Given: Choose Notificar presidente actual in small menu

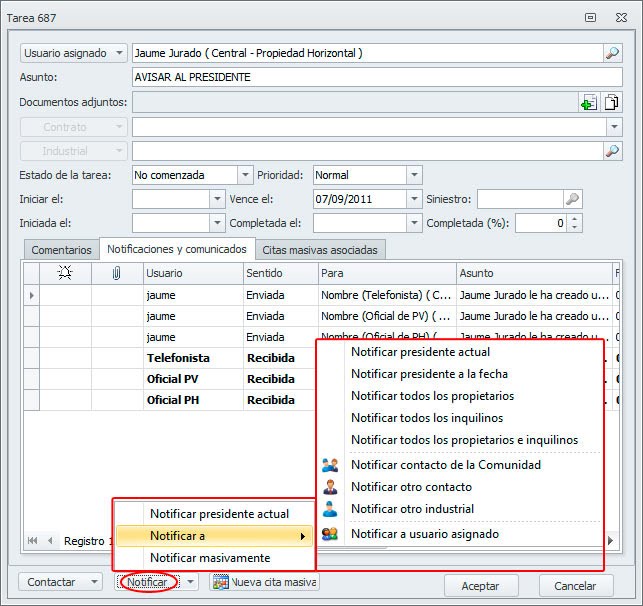Looking at the screenshot, I should click(x=214, y=514).
